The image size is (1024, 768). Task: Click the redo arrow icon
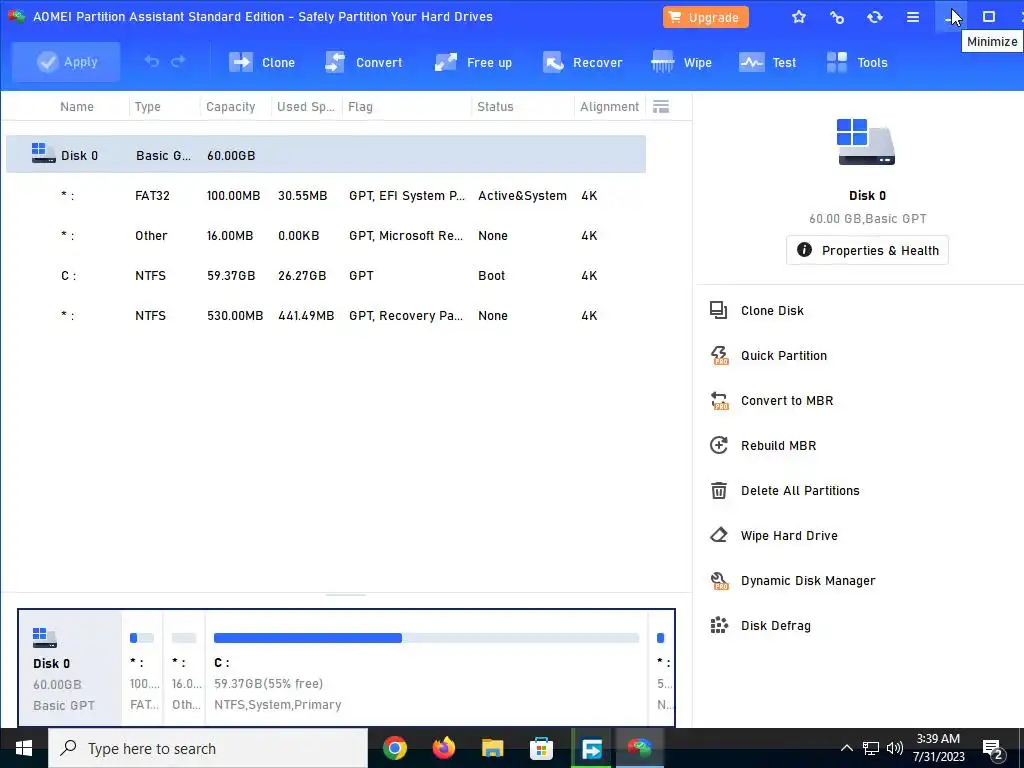pos(178,62)
